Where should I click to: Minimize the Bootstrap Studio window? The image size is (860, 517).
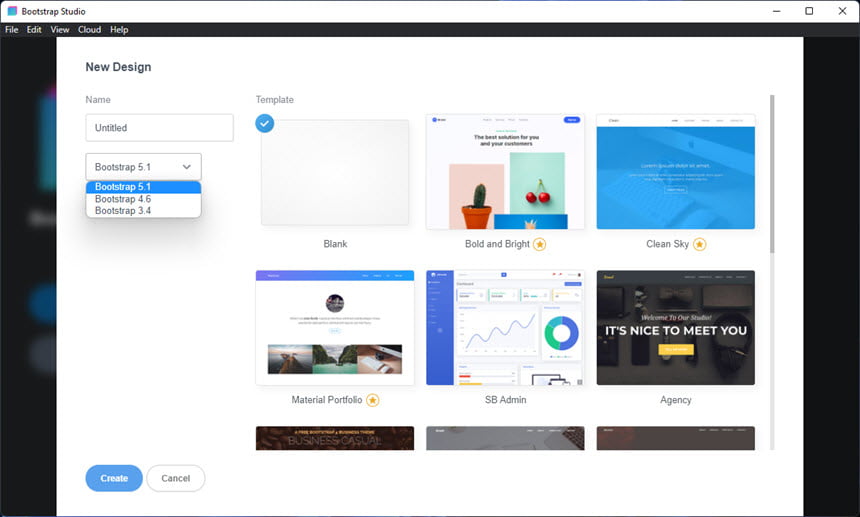click(777, 11)
